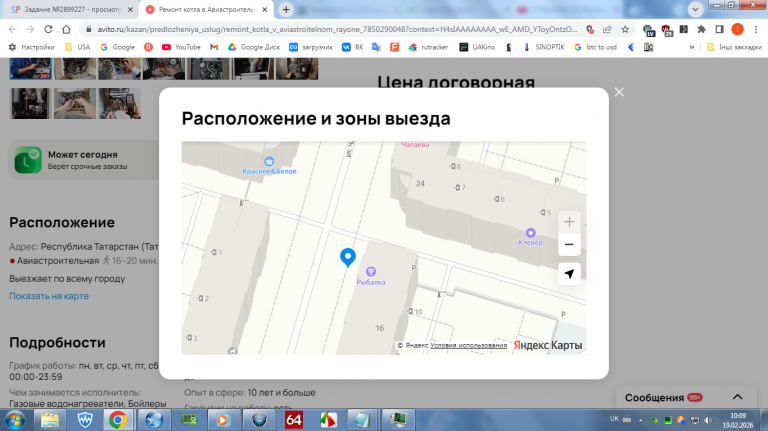Open Условия использования link on map
The width and height of the screenshot is (768, 431).
pyautogui.click(x=468, y=345)
